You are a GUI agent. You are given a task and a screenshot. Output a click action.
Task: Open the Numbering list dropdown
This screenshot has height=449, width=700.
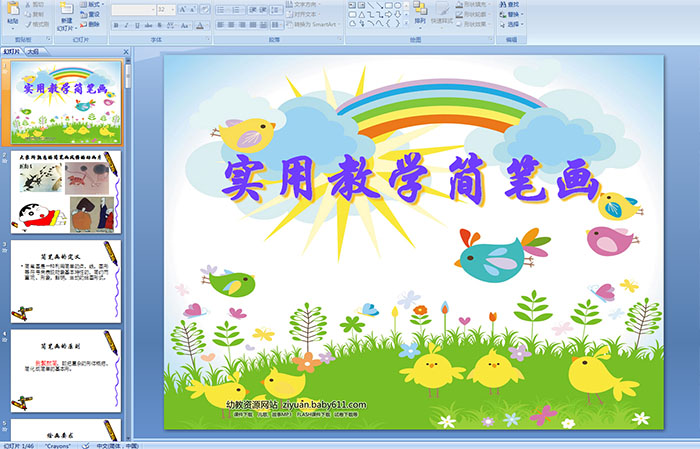point(238,9)
